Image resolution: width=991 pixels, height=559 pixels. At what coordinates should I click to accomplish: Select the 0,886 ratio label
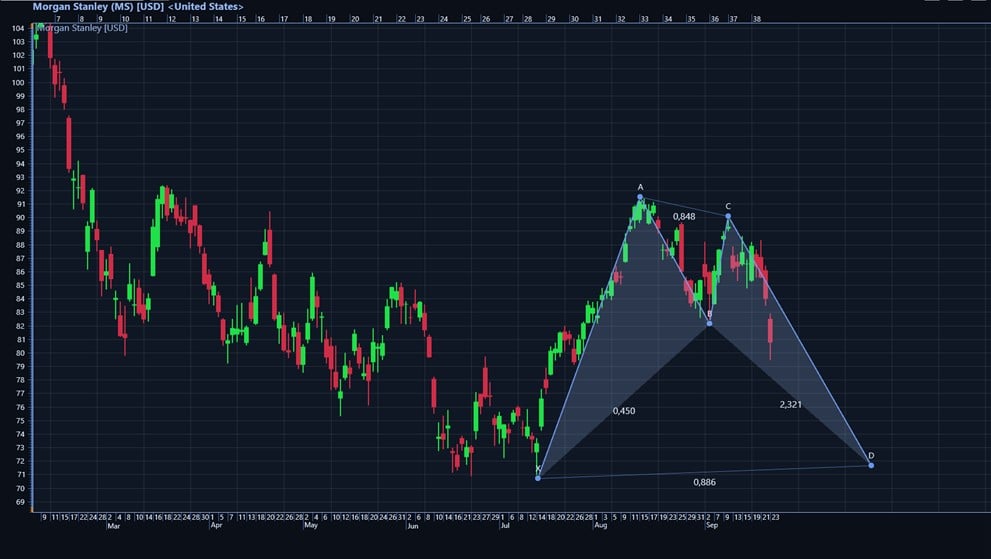point(705,482)
